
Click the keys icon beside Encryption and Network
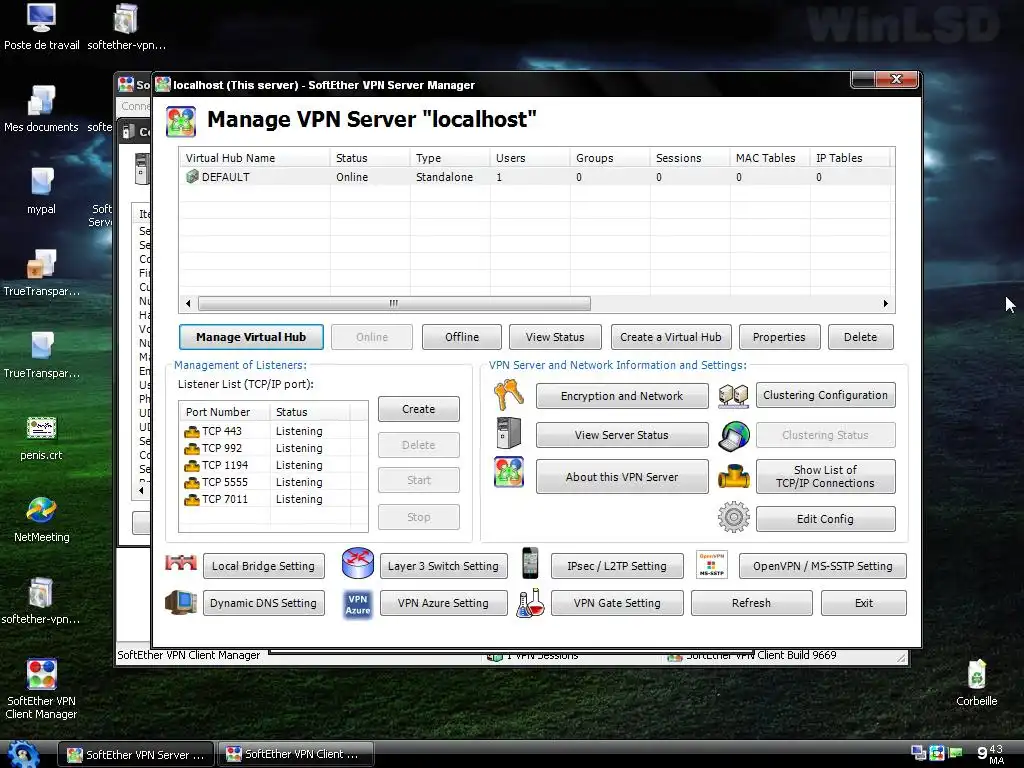[x=509, y=394]
